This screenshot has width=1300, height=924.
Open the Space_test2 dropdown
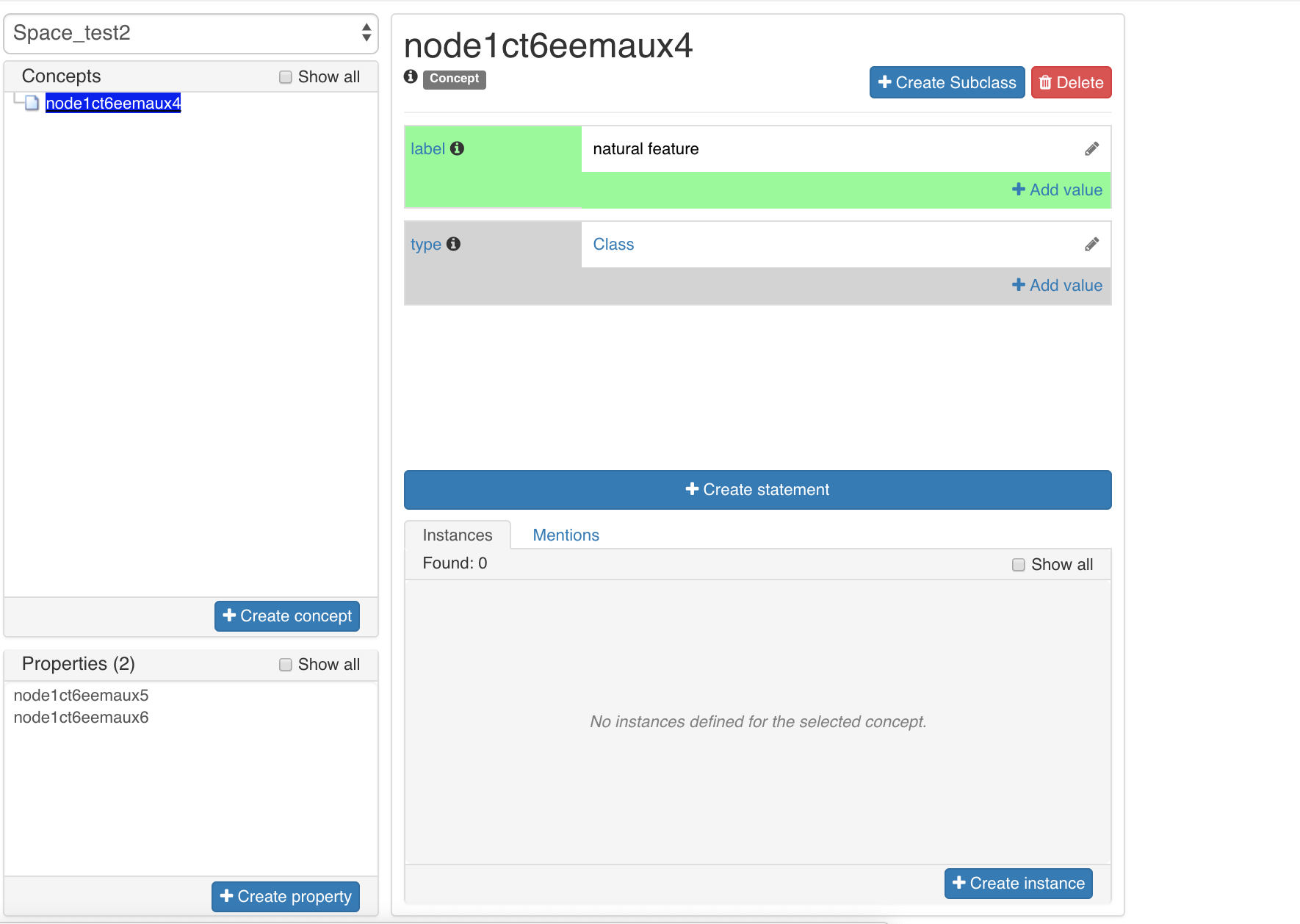coord(191,33)
